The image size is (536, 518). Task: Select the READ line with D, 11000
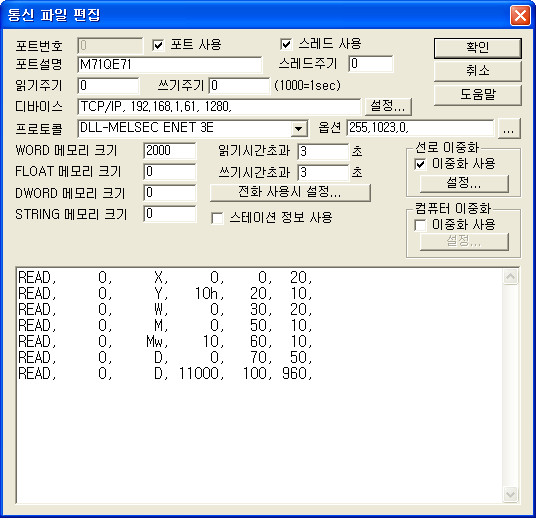pyautogui.click(x=165, y=373)
